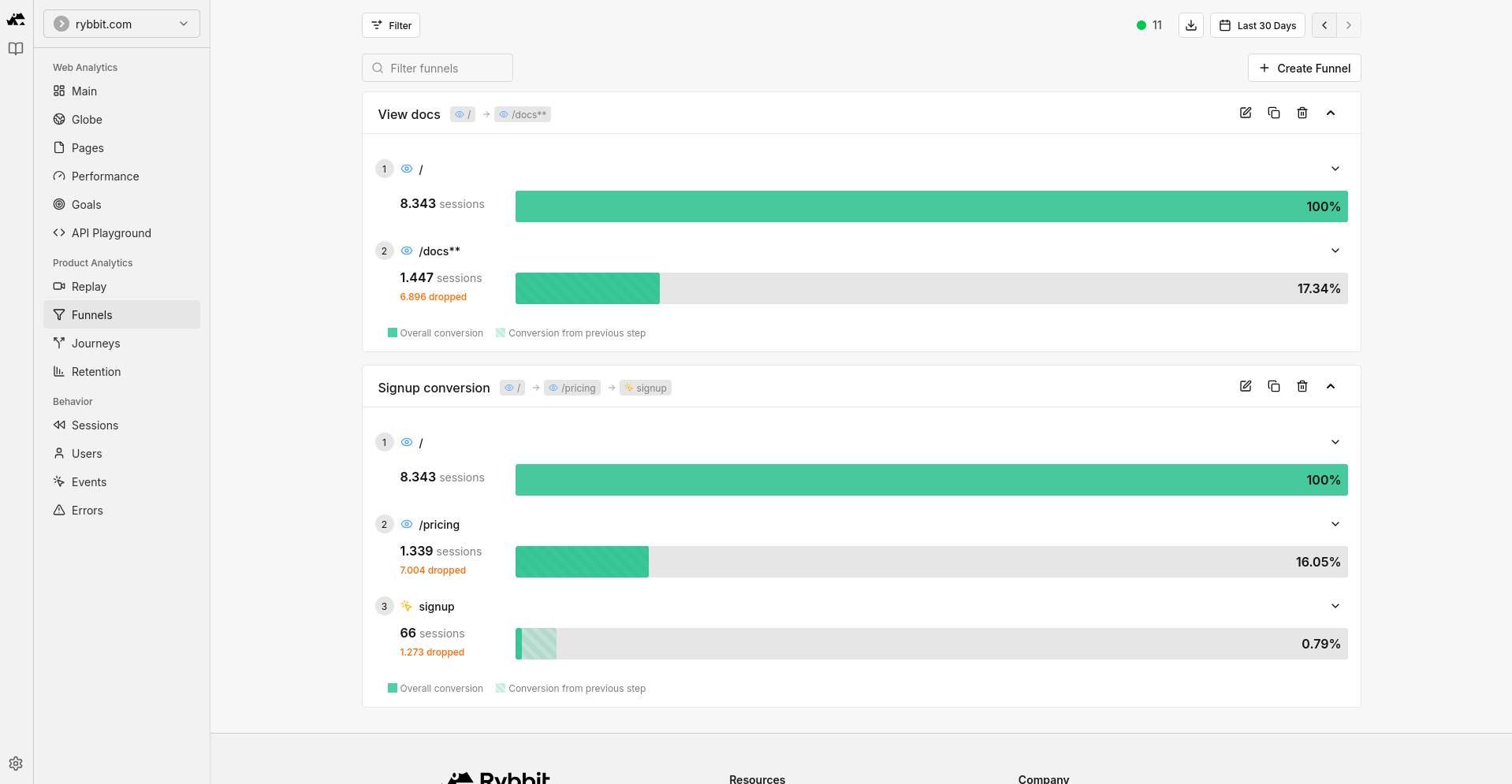1512x784 pixels.
Task: Toggle the eye icon on the /pricing step
Action: [407, 524]
